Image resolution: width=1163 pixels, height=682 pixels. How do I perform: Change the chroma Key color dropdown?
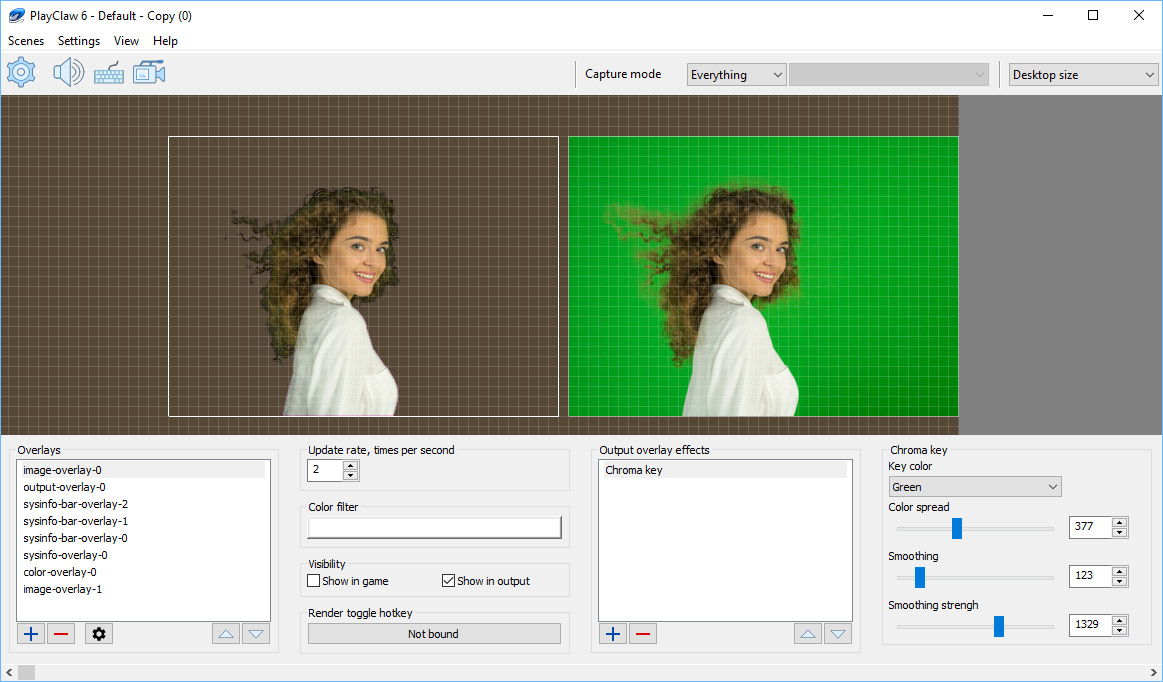coord(974,486)
